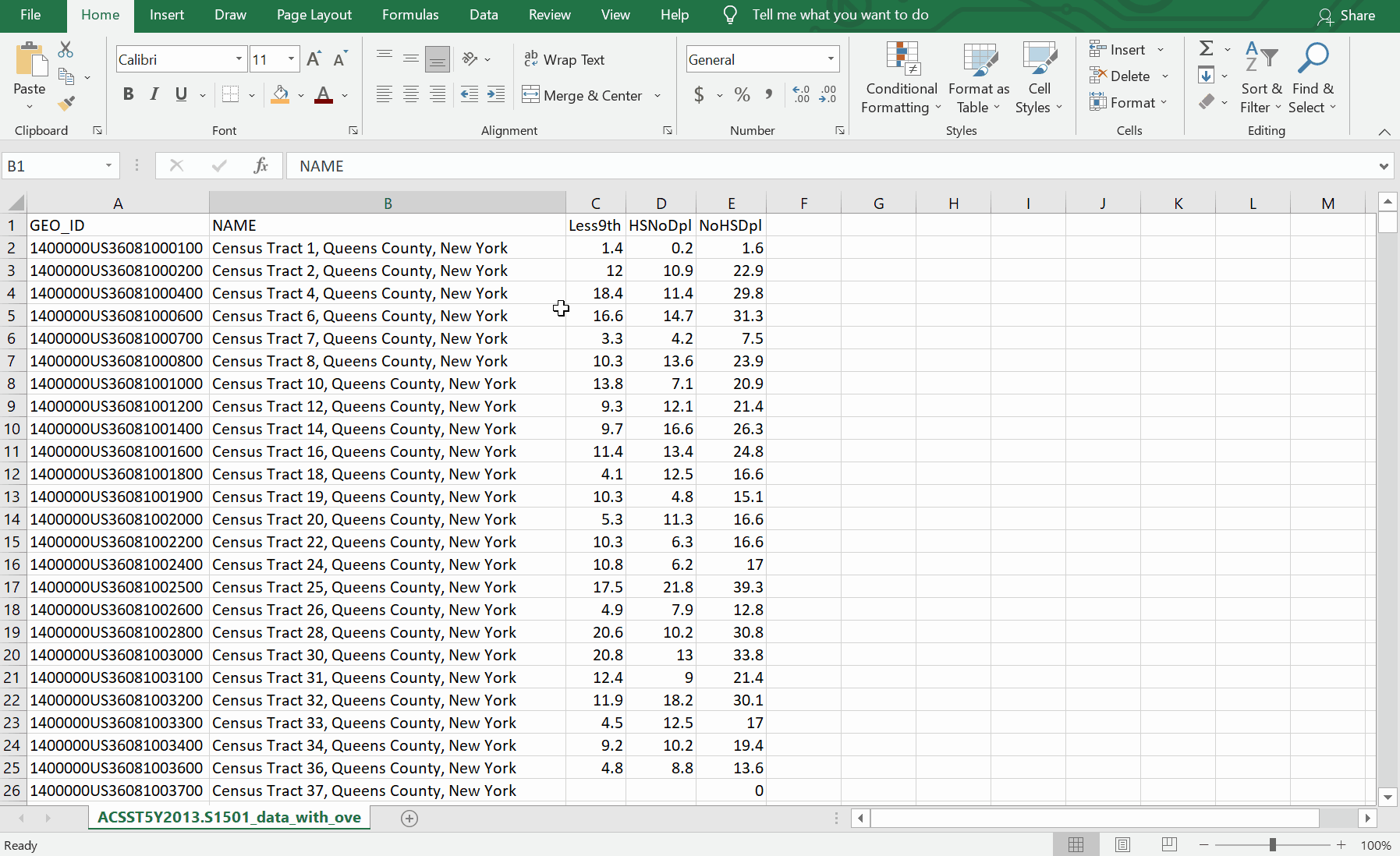This screenshot has width=1400, height=856.
Task: Select the ACSST5Y2013.S1501 sheet tab
Action: (x=229, y=817)
